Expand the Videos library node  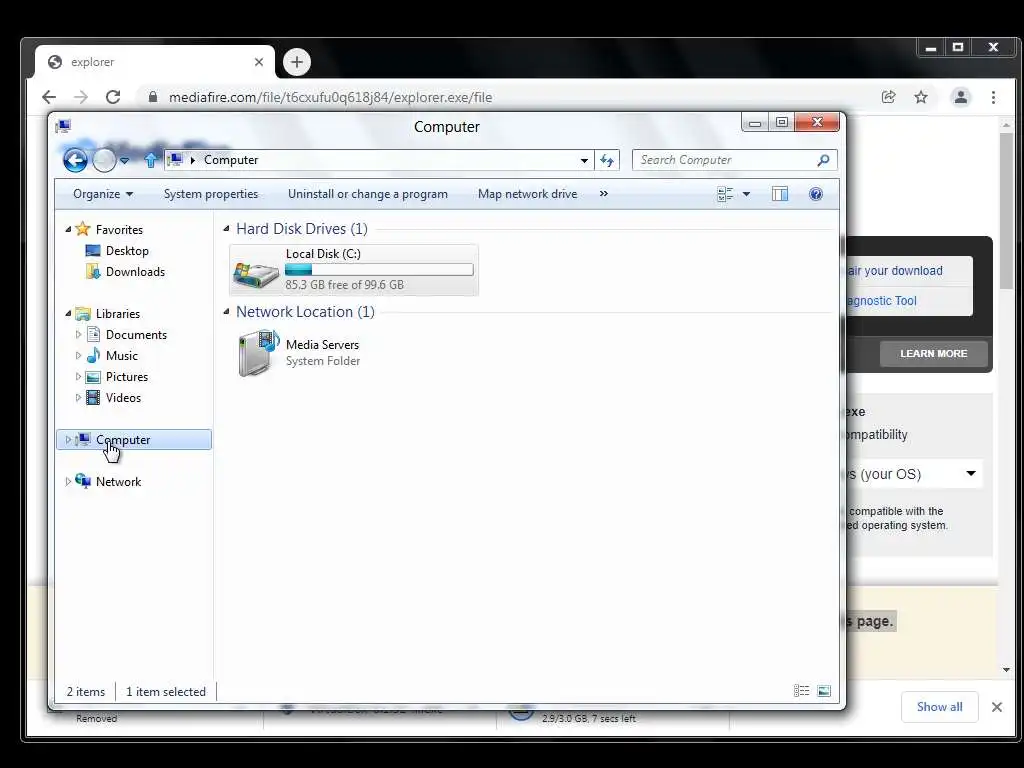tap(78, 398)
